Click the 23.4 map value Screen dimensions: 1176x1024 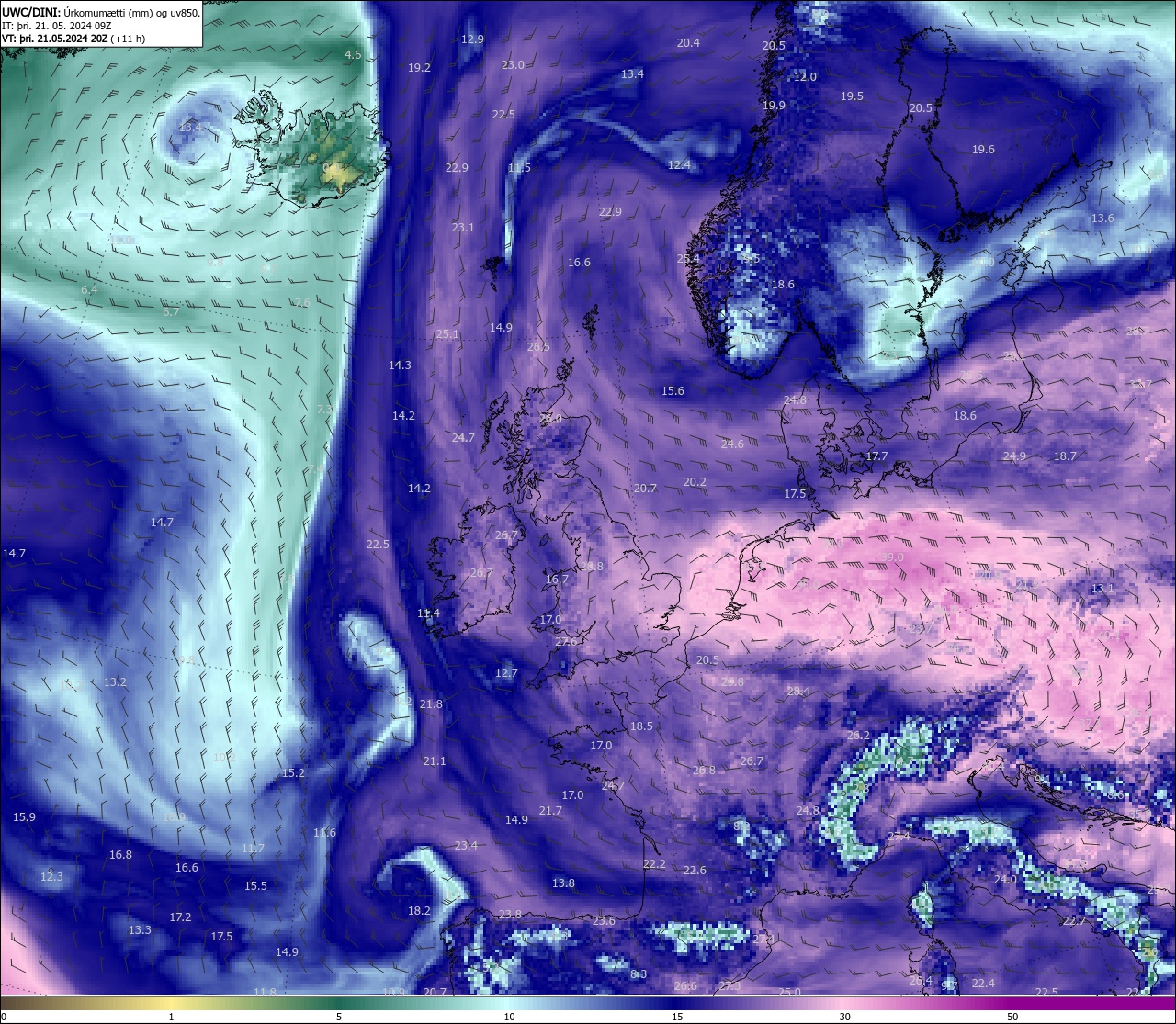point(466,846)
